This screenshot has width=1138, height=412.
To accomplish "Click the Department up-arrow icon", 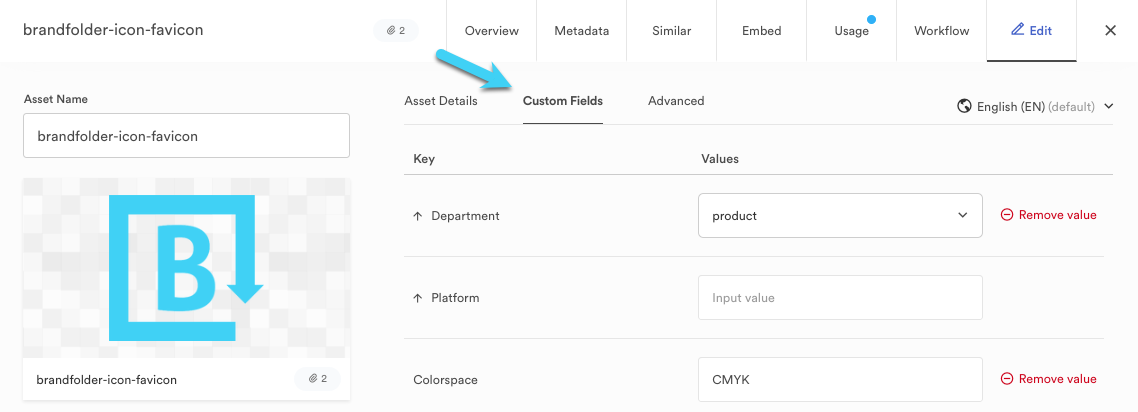I will [418, 216].
